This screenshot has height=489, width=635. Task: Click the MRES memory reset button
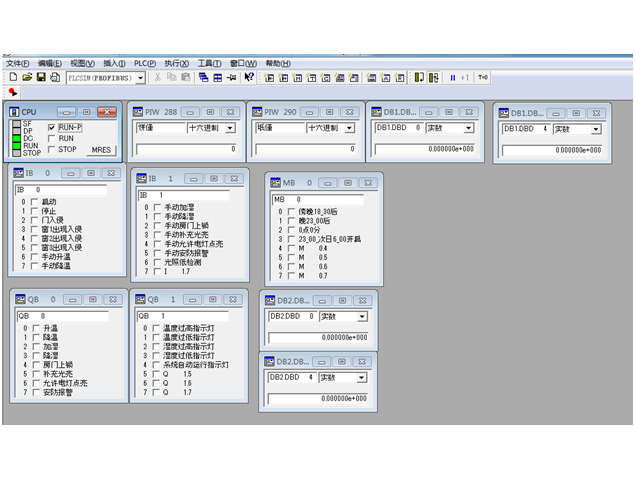(x=101, y=150)
